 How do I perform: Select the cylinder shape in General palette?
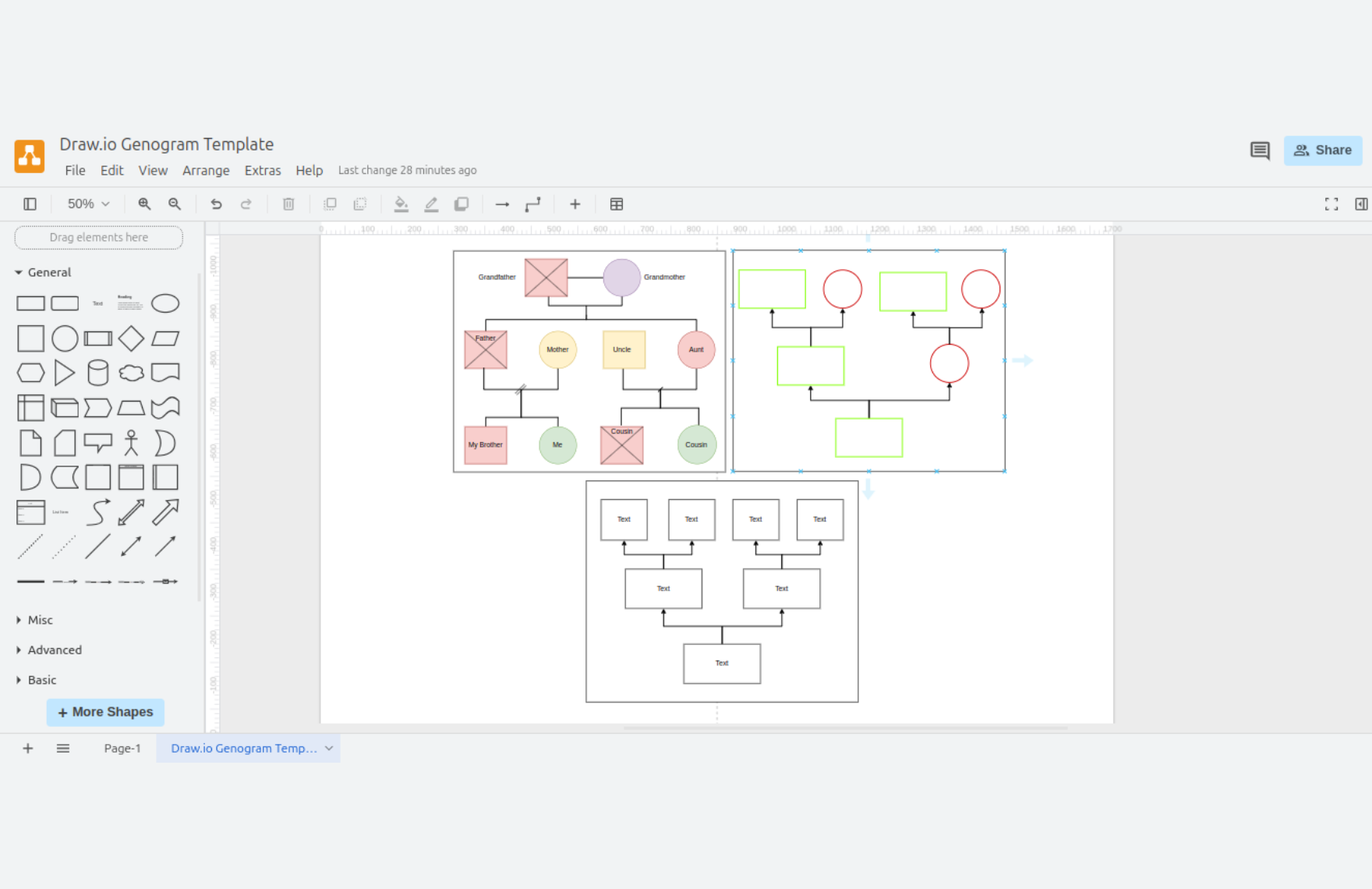[x=97, y=373]
